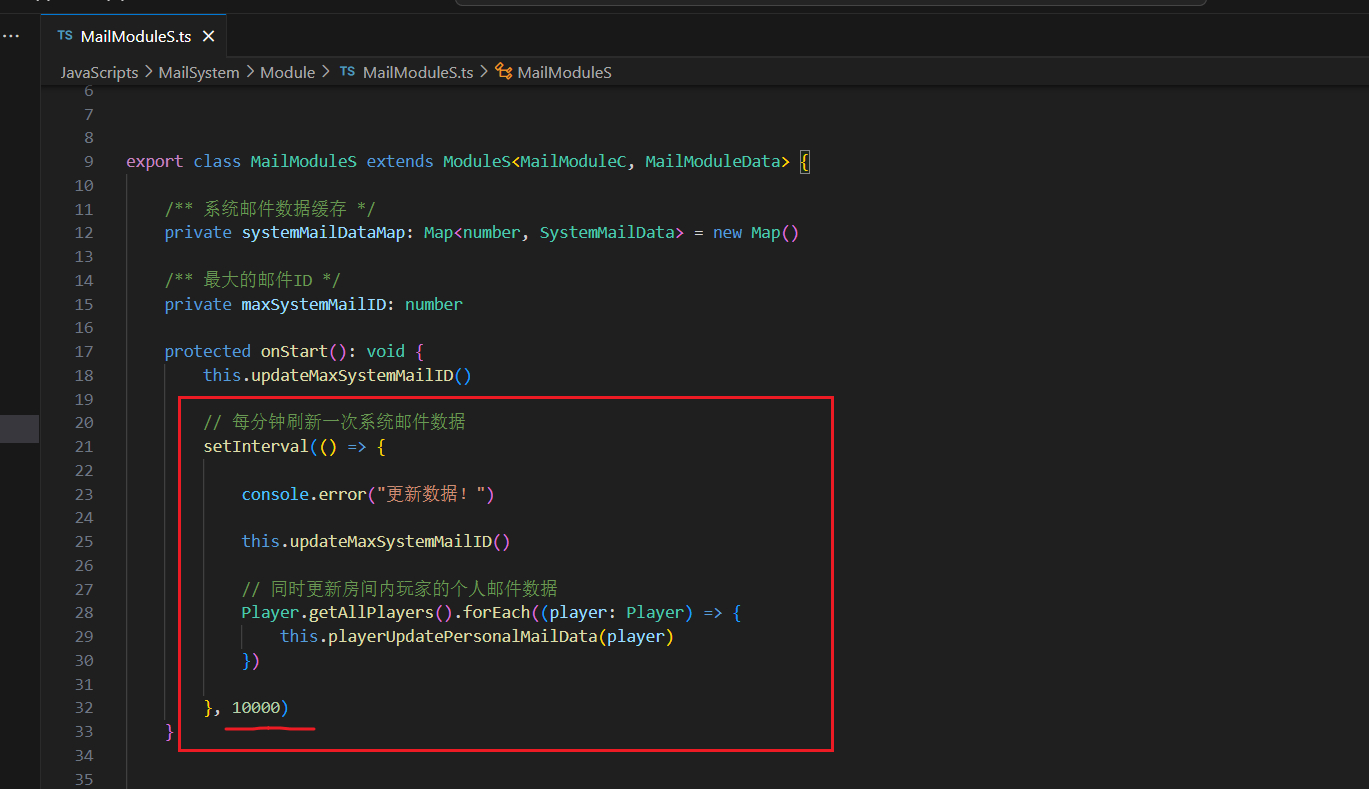Image resolution: width=1369 pixels, height=789 pixels.
Task: Click 'protected' keyword on line 17
Action: click(x=208, y=351)
